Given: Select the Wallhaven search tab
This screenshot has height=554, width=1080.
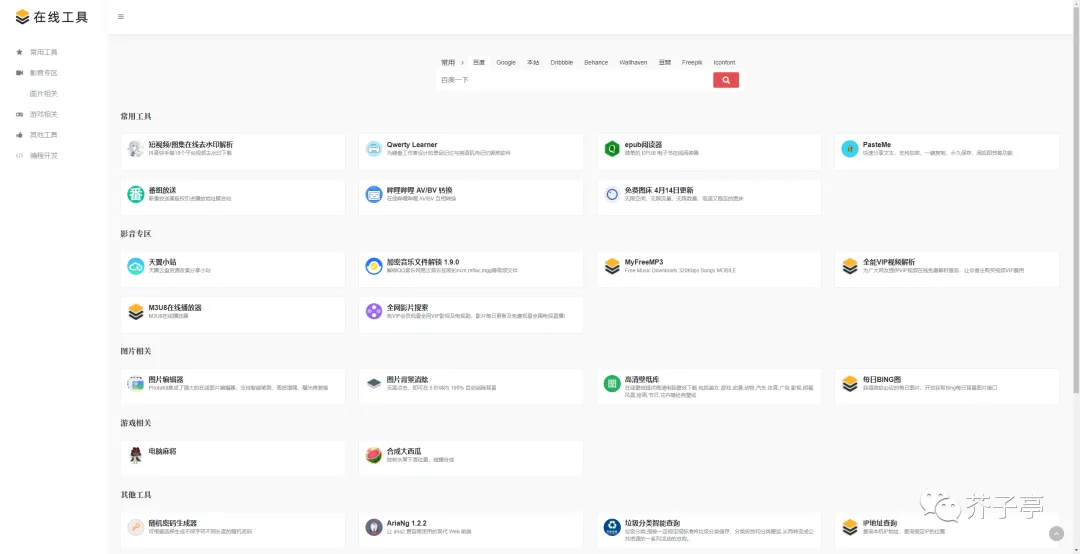Looking at the screenshot, I should [x=633, y=62].
